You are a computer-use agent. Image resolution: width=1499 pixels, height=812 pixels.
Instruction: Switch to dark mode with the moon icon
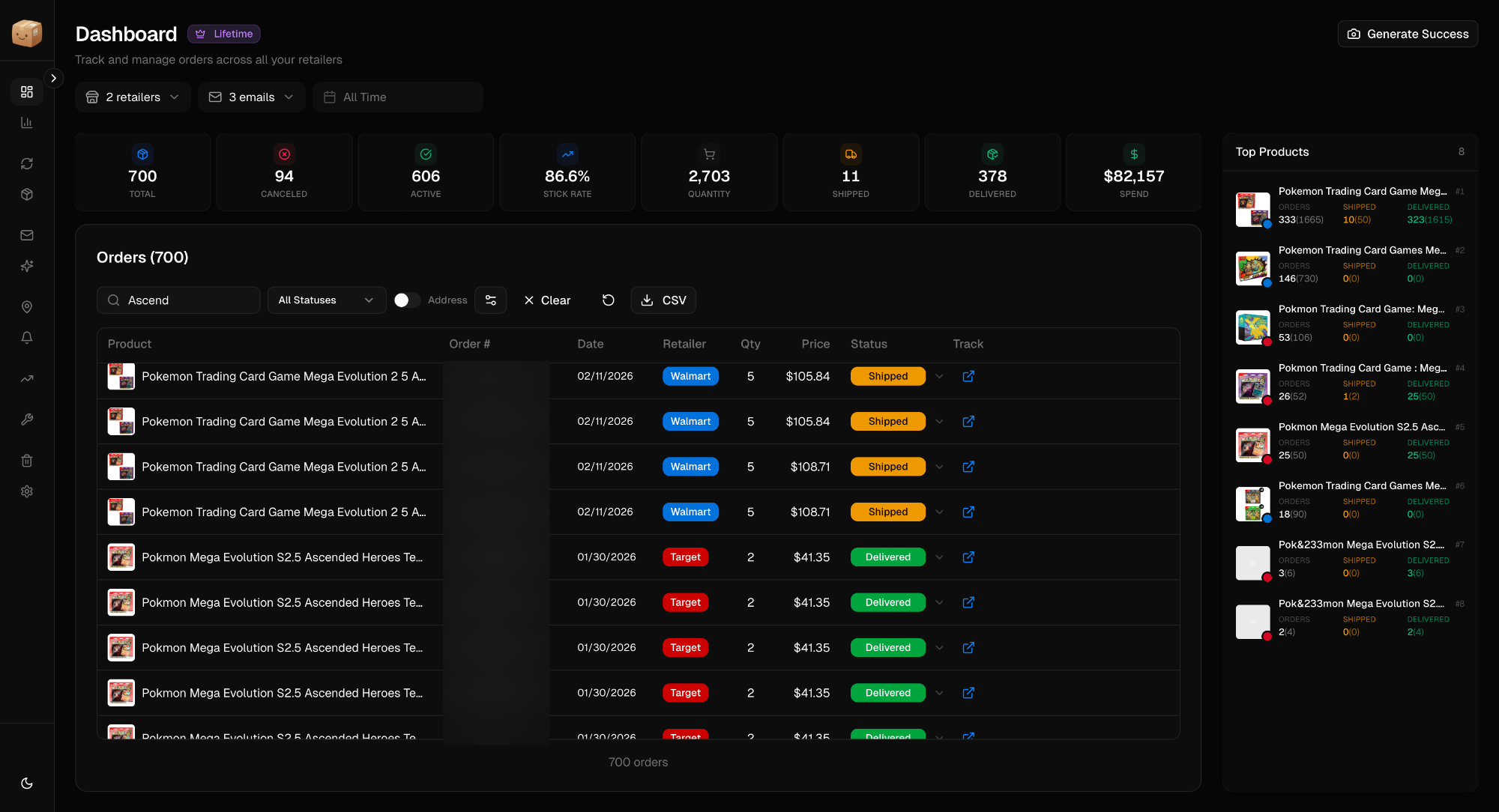[x=27, y=783]
